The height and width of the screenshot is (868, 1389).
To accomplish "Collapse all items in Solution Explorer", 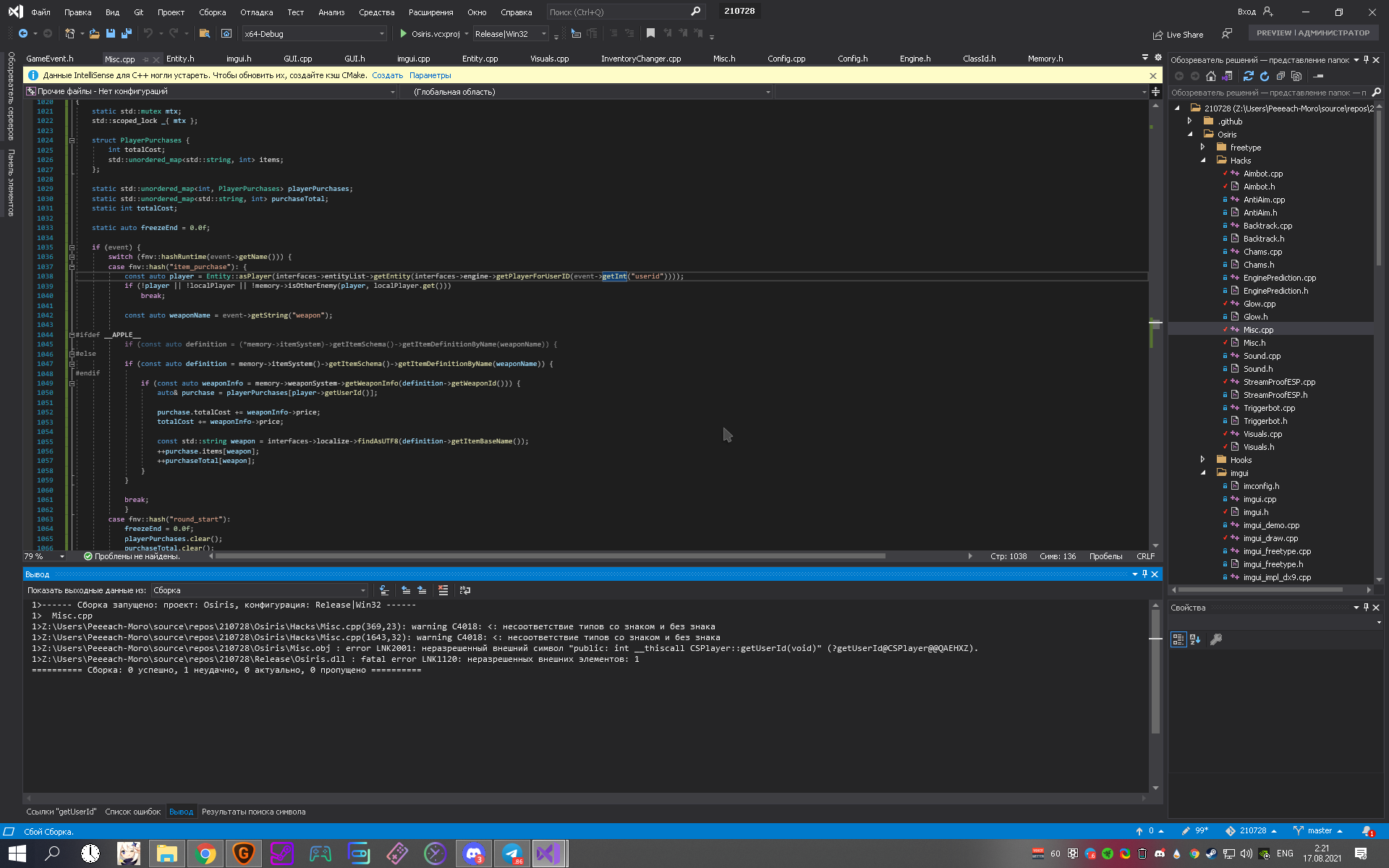I will pyautogui.click(x=1280, y=76).
